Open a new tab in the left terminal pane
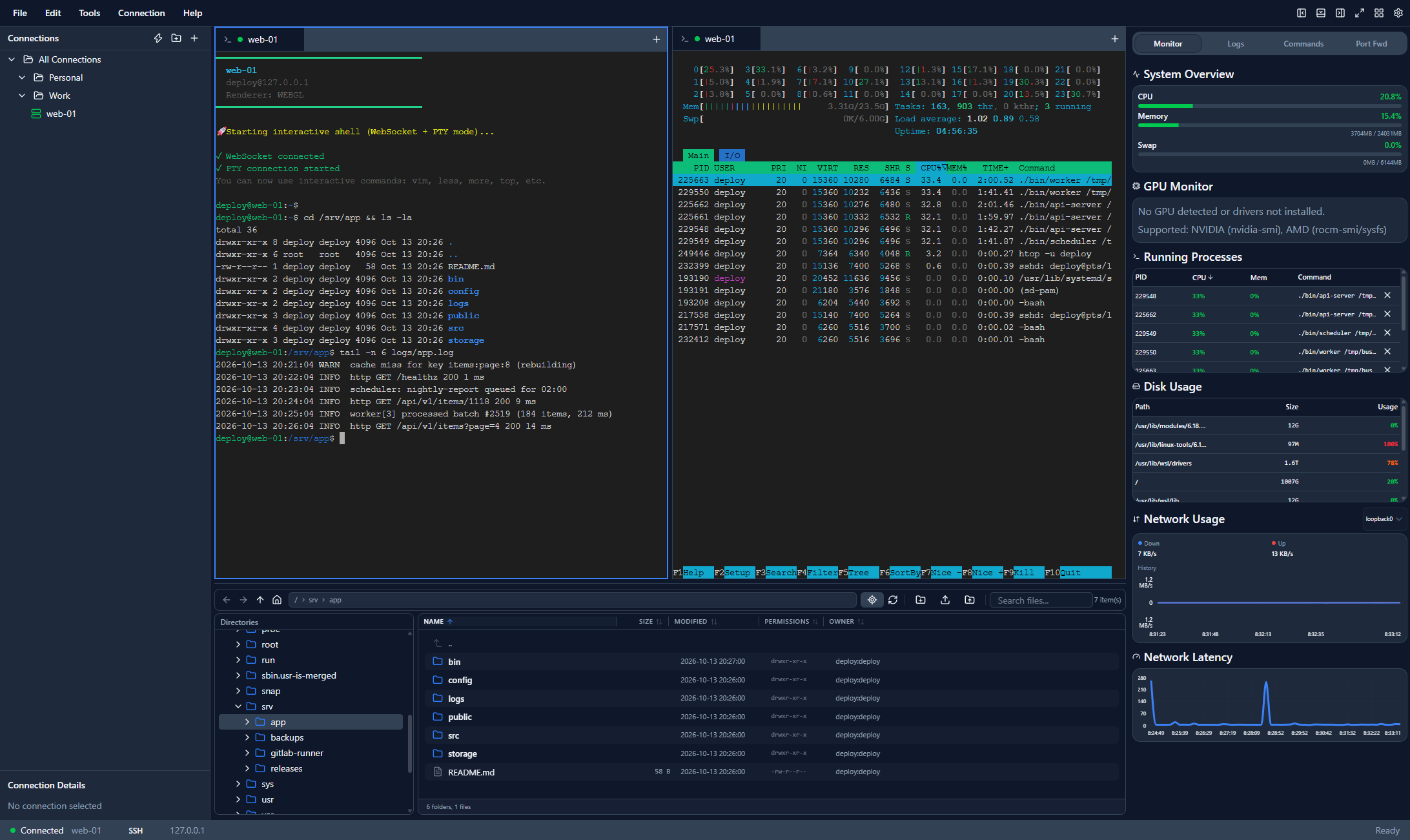The height and width of the screenshot is (840, 1410). pyautogui.click(x=657, y=39)
